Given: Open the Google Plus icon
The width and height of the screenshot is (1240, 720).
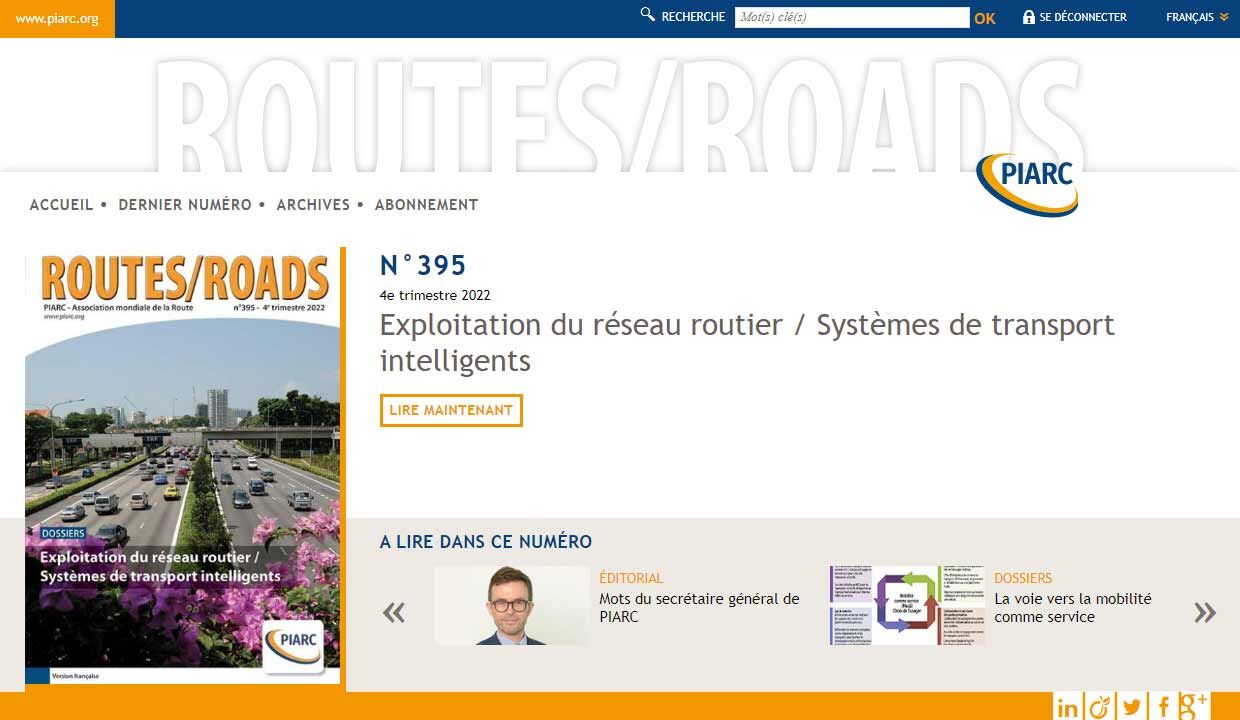Looking at the screenshot, I should click(x=1194, y=707).
